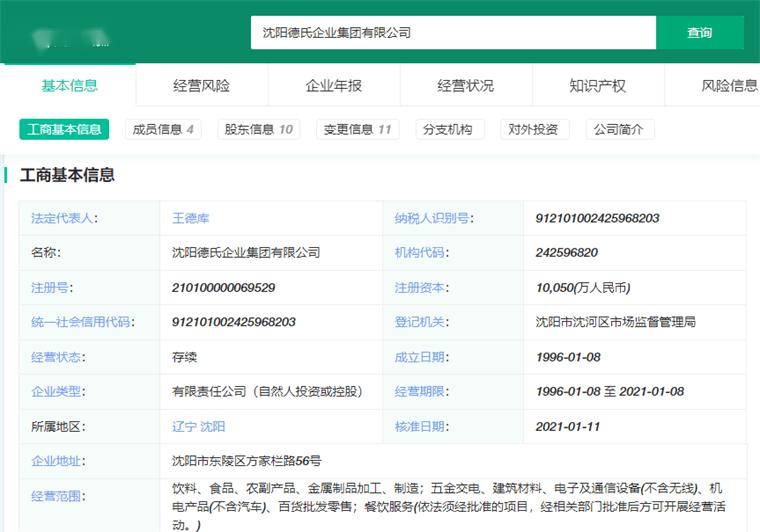Select address 沈阳市东陵区方家栏路56号
Screen dimensions: 760x532
pos(246,461)
